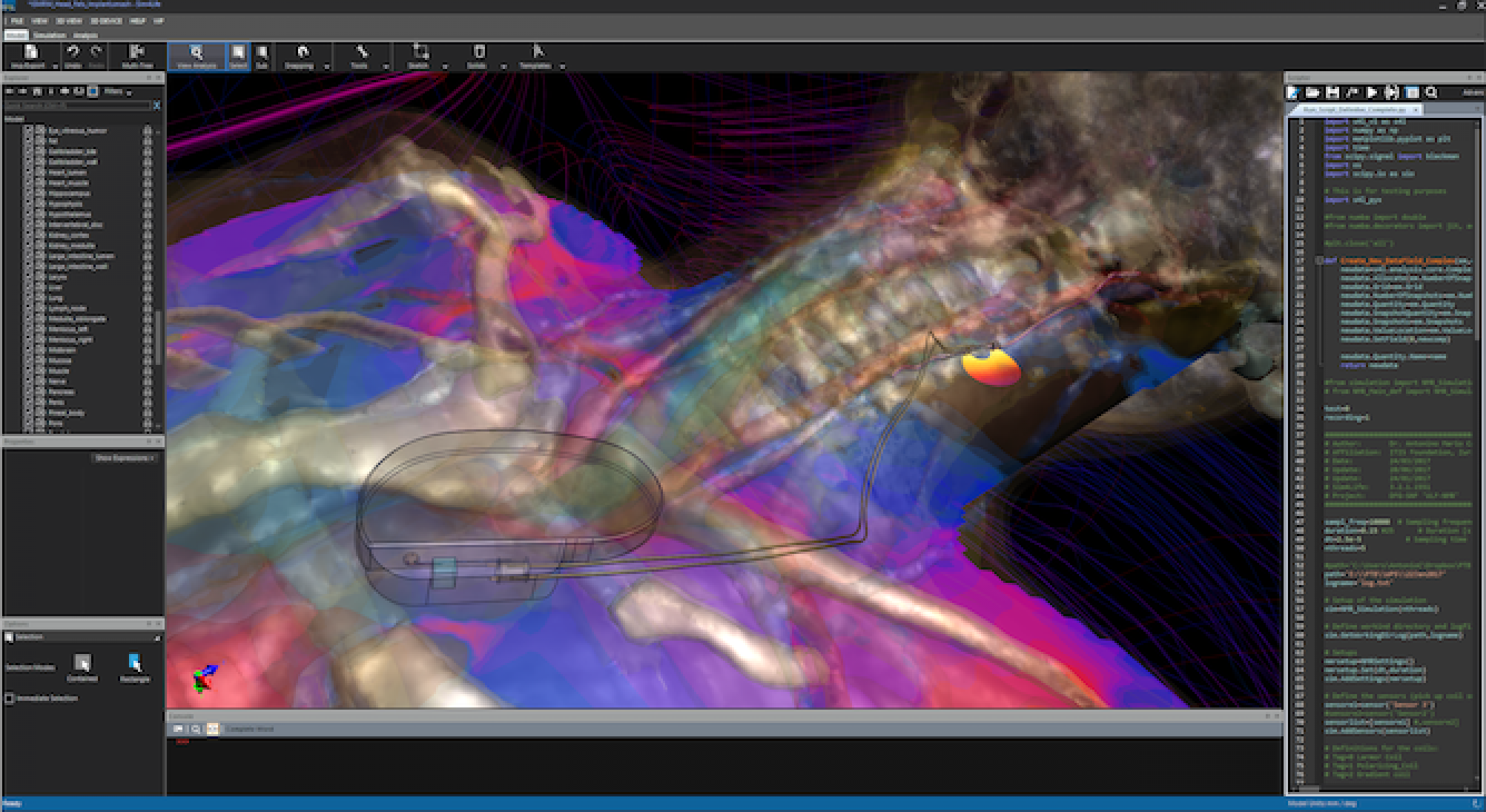Open the Templates dropdown arrow

click(x=562, y=67)
